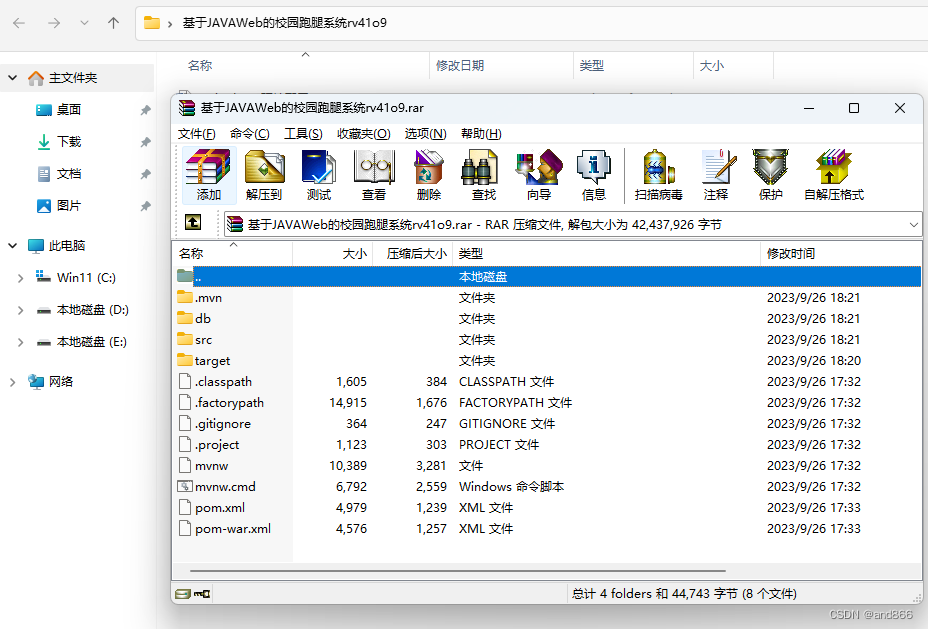Select 图片 in Explorer sidebar

[x=69, y=205]
